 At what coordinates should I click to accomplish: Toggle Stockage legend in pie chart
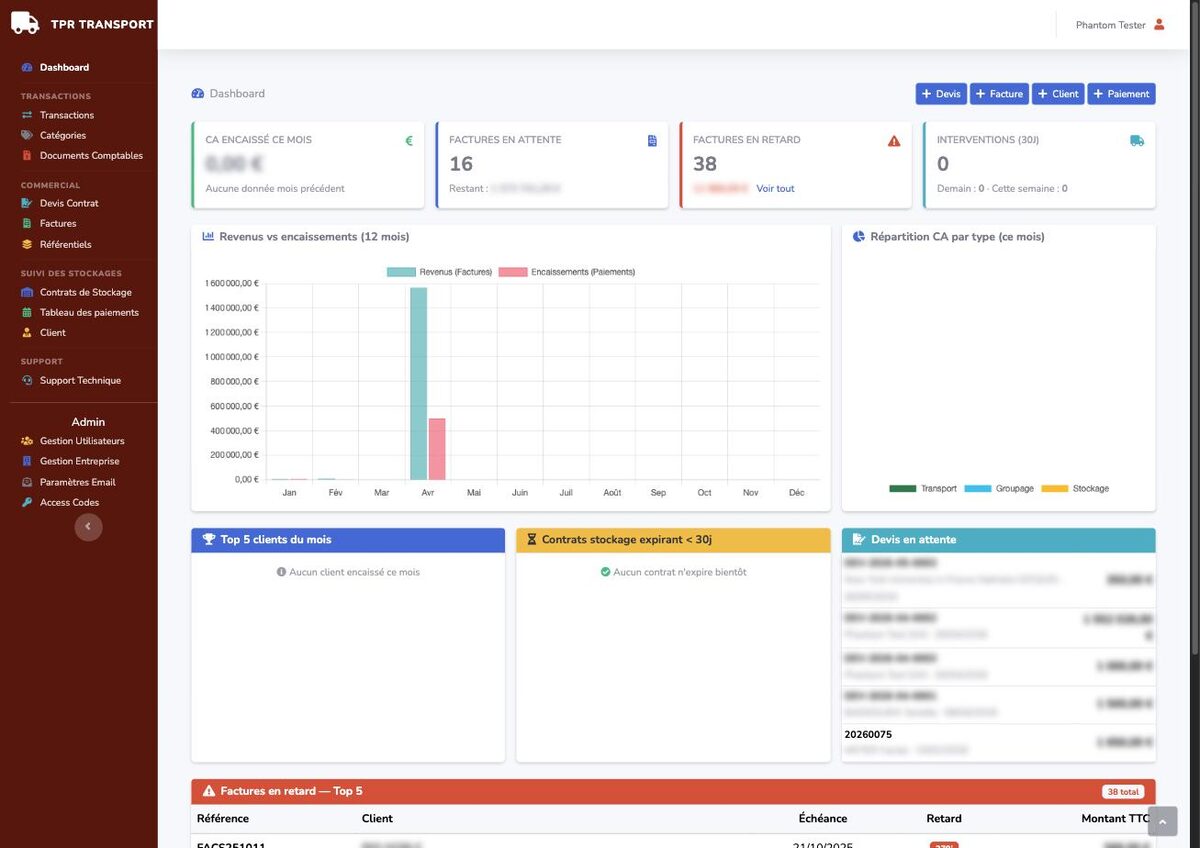point(1075,488)
